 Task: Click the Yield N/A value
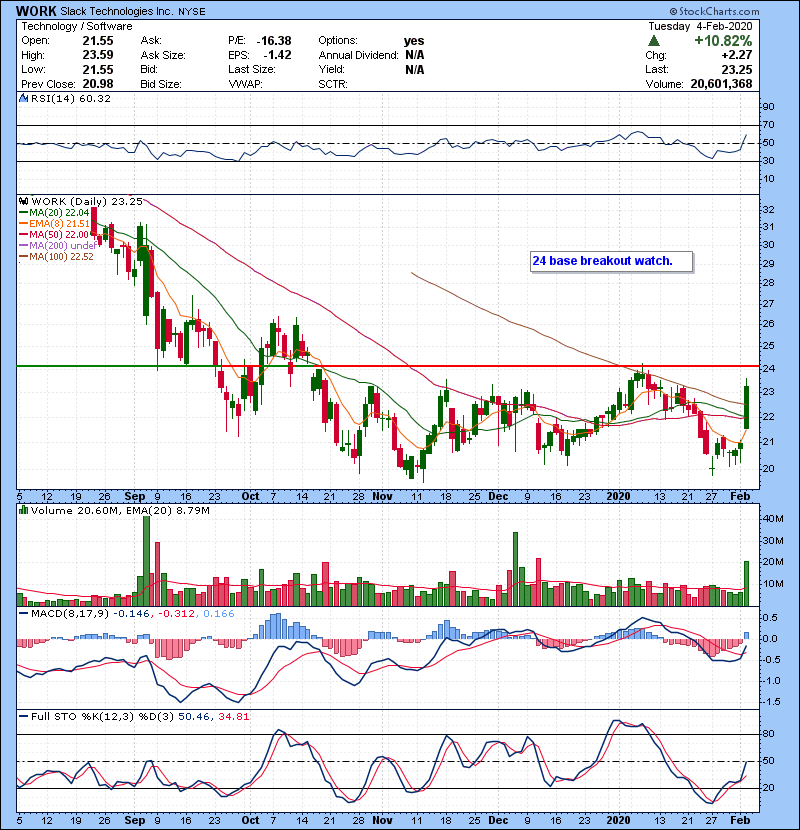click(x=415, y=69)
